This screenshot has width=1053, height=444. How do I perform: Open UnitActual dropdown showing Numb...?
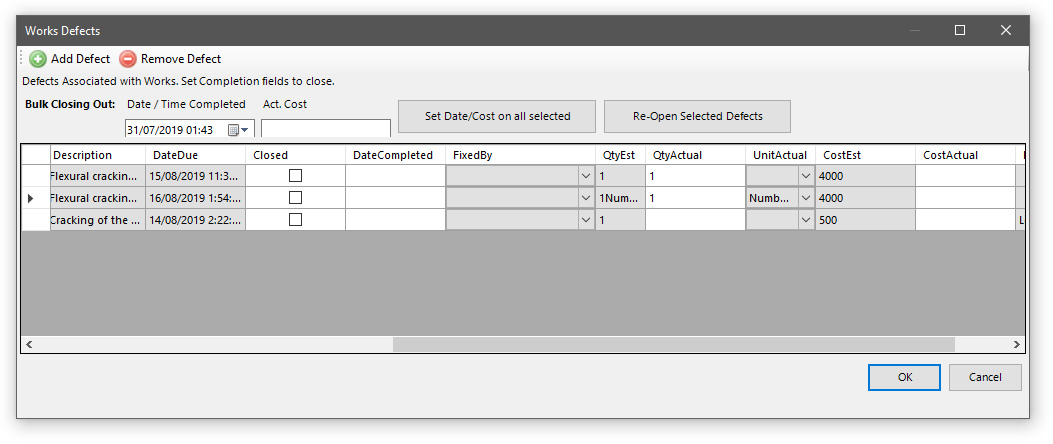(x=806, y=198)
